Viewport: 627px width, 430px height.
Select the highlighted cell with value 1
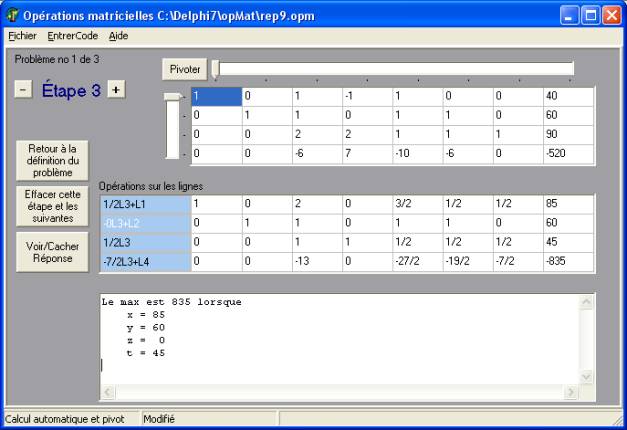click(217, 96)
